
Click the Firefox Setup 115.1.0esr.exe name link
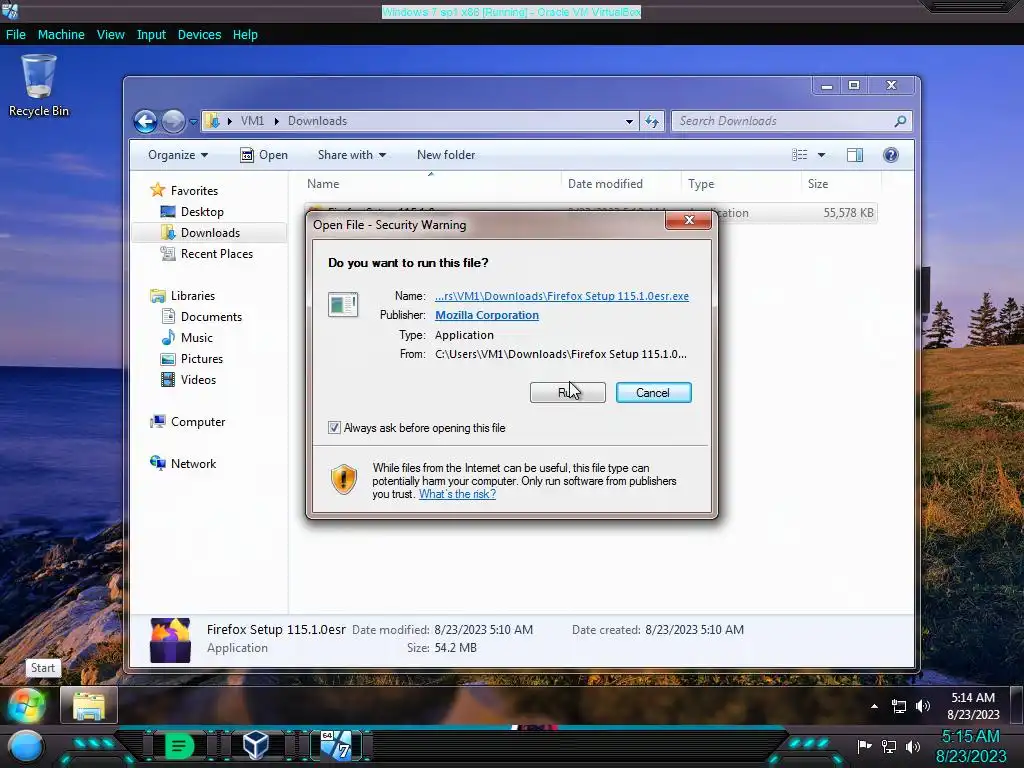562,296
